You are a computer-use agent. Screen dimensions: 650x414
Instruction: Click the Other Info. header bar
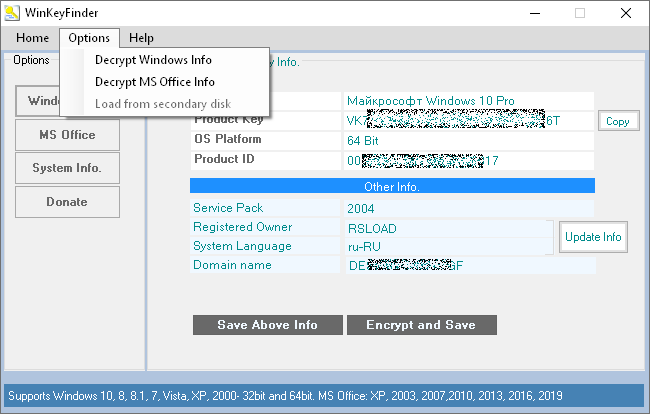tap(392, 186)
